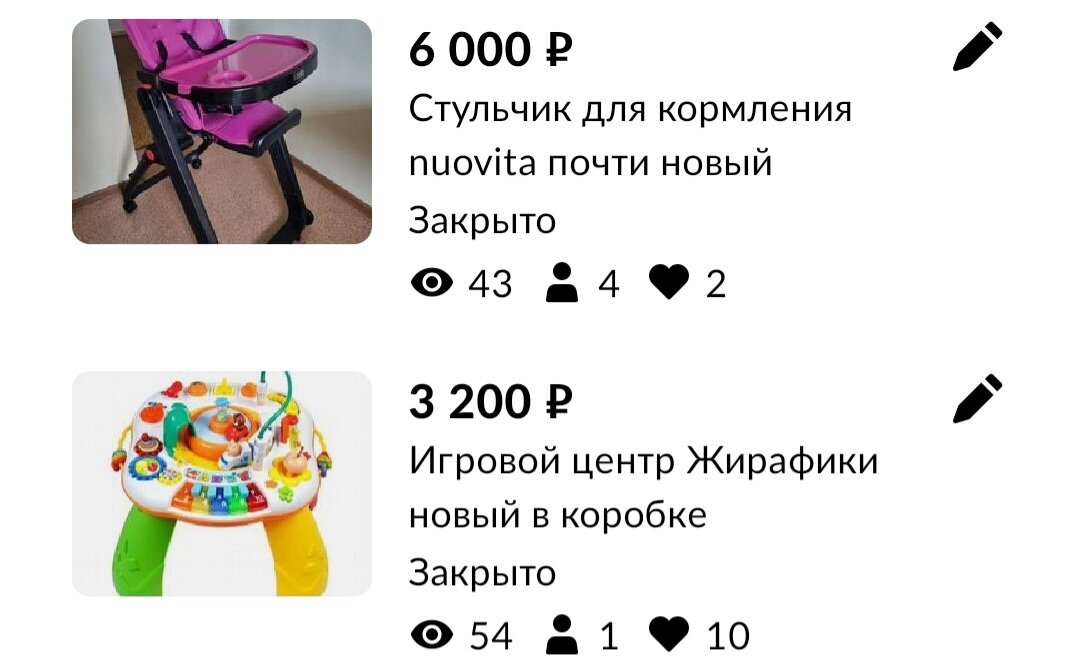Tap the heart favorites icon beside 2
1080x669 pixels.
(669, 282)
